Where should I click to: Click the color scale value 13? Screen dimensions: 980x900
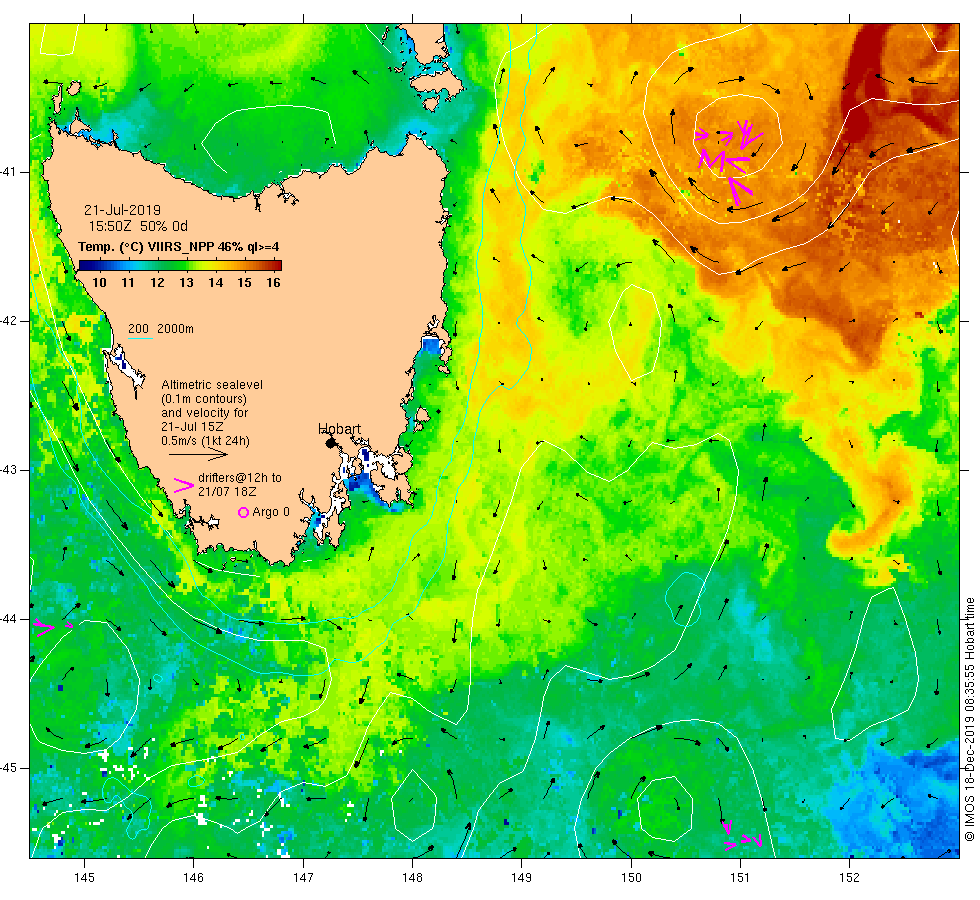click(x=186, y=282)
